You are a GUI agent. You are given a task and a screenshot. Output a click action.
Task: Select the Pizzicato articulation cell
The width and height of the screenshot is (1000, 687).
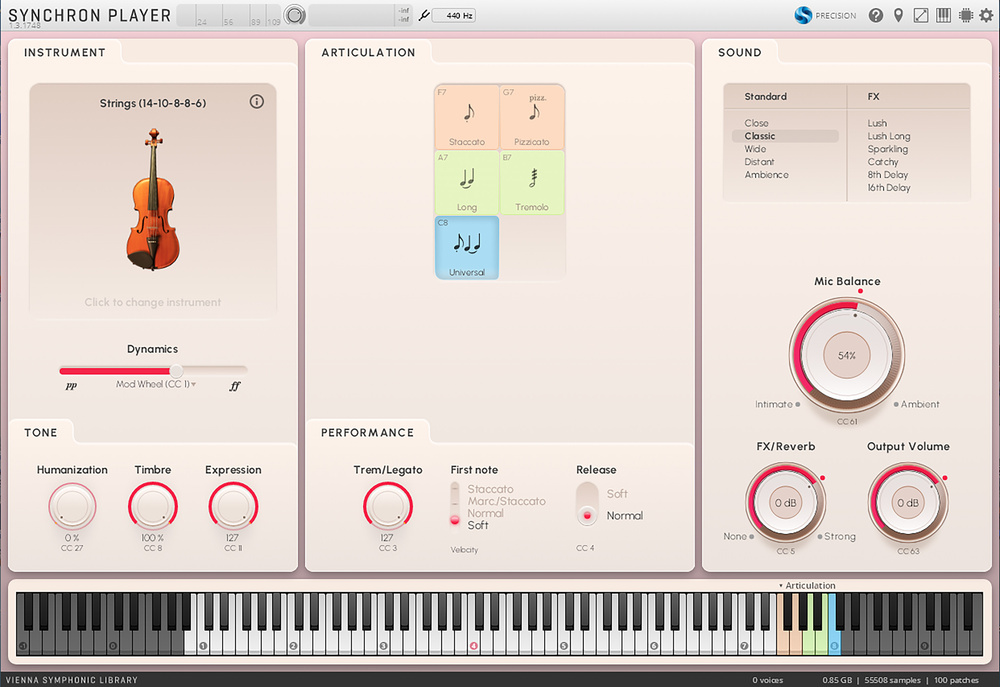532,117
